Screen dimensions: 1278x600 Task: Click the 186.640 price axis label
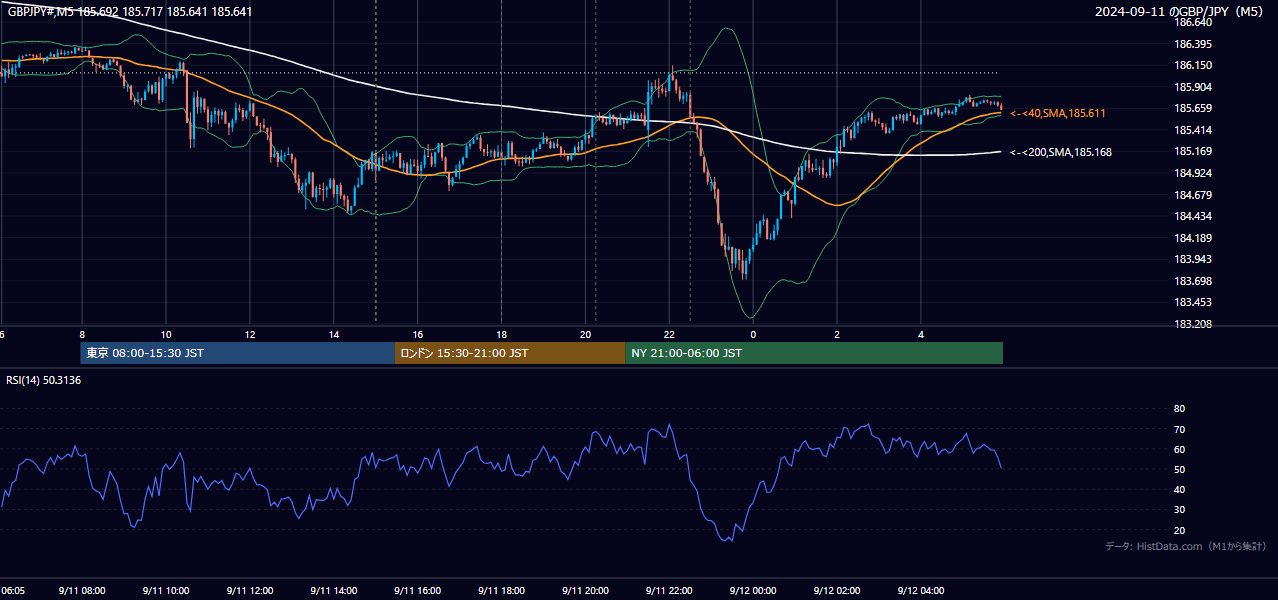(x=1193, y=23)
